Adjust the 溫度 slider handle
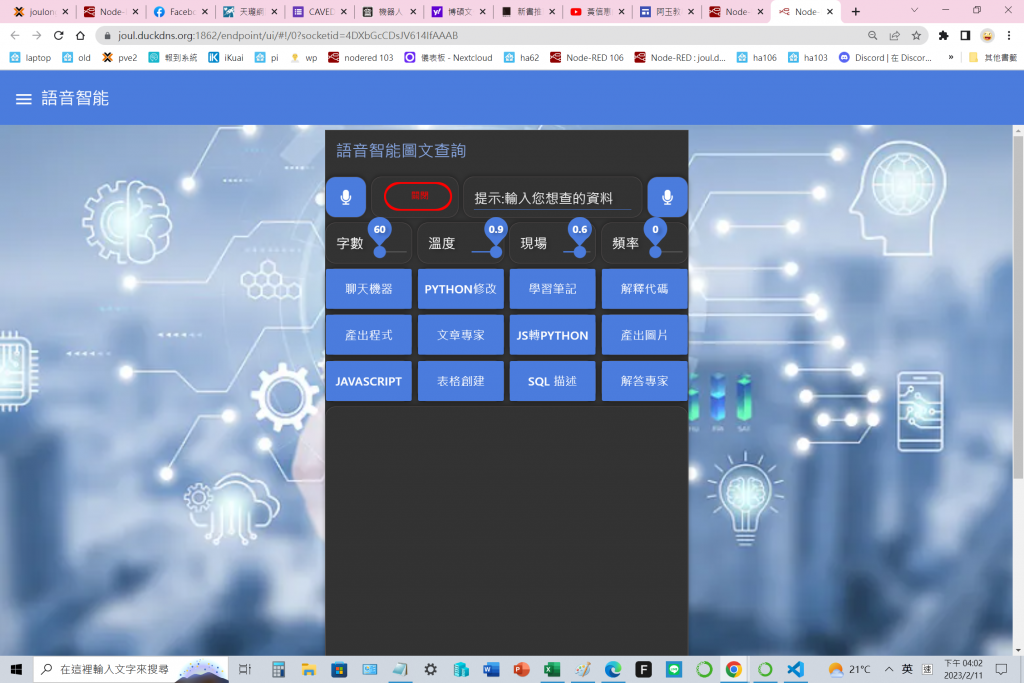This screenshot has height=683, width=1024. click(496, 252)
